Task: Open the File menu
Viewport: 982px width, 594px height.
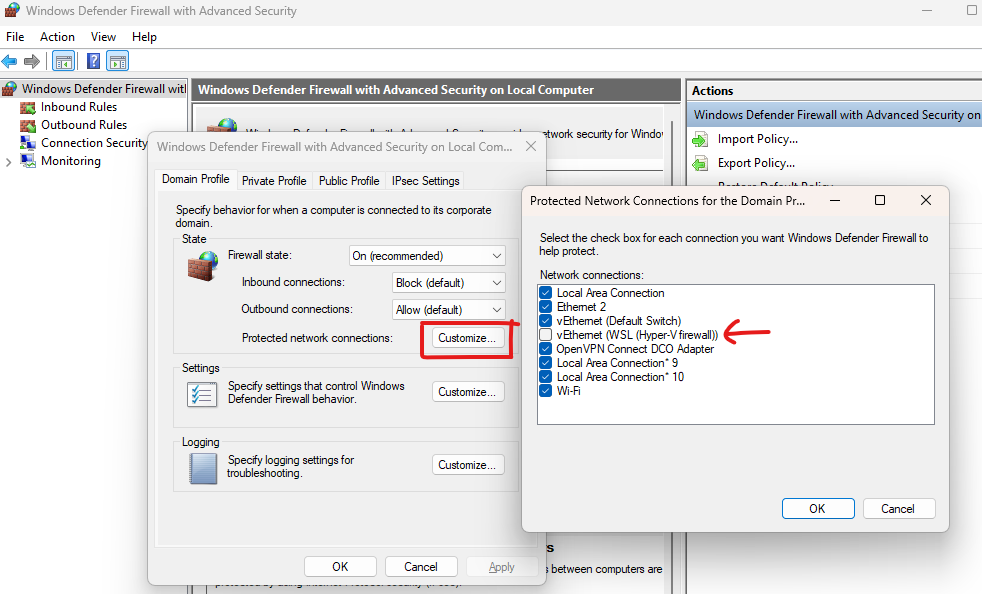Action: click(x=15, y=37)
